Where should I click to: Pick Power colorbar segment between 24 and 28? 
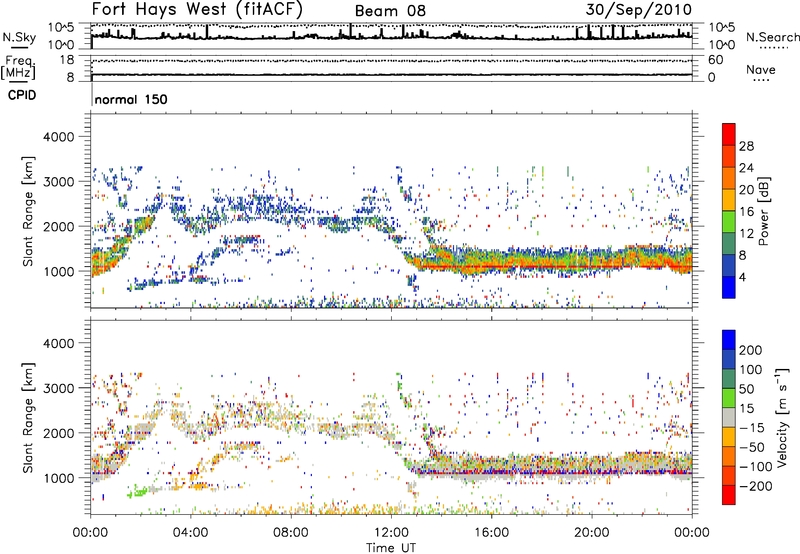coord(729,156)
